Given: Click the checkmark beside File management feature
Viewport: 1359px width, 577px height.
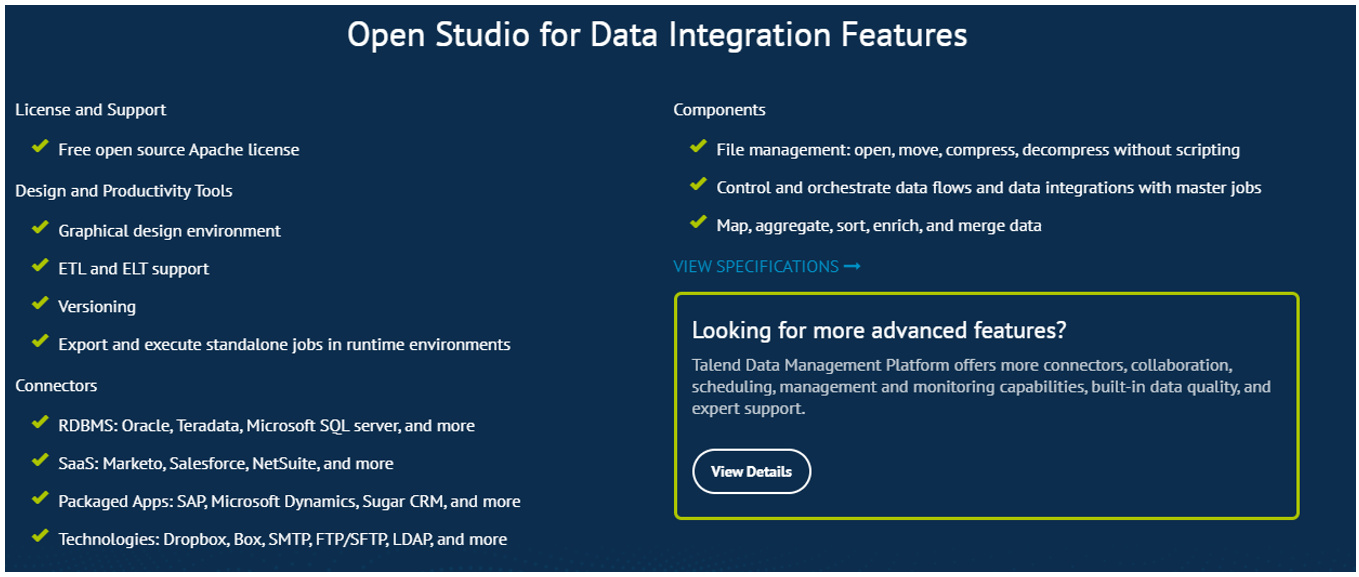Looking at the screenshot, I should 698,148.
